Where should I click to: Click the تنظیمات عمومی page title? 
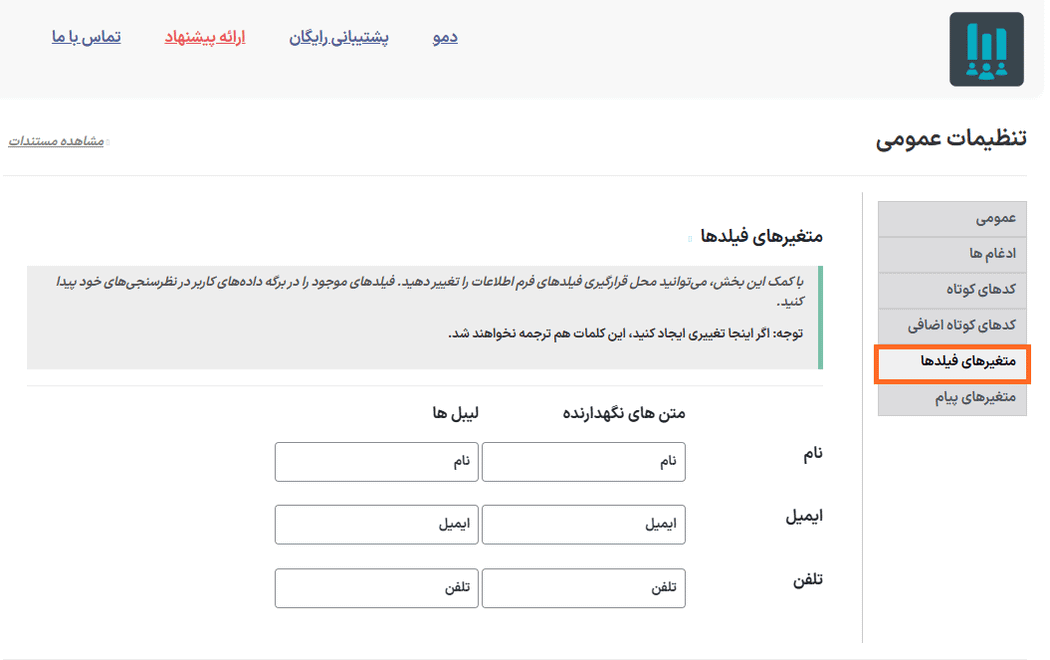(951, 139)
